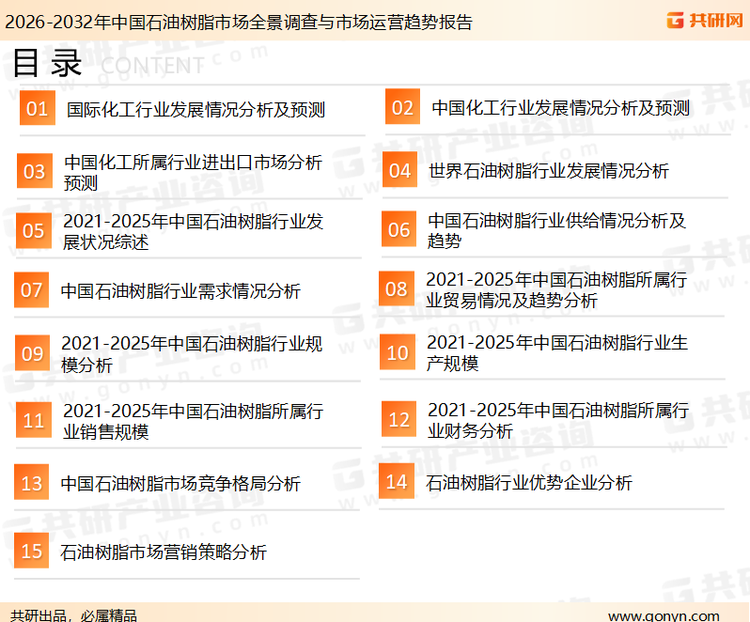Select chapter 石油树脂行业优势企业分析
750x622 pixels.
[x=529, y=482]
